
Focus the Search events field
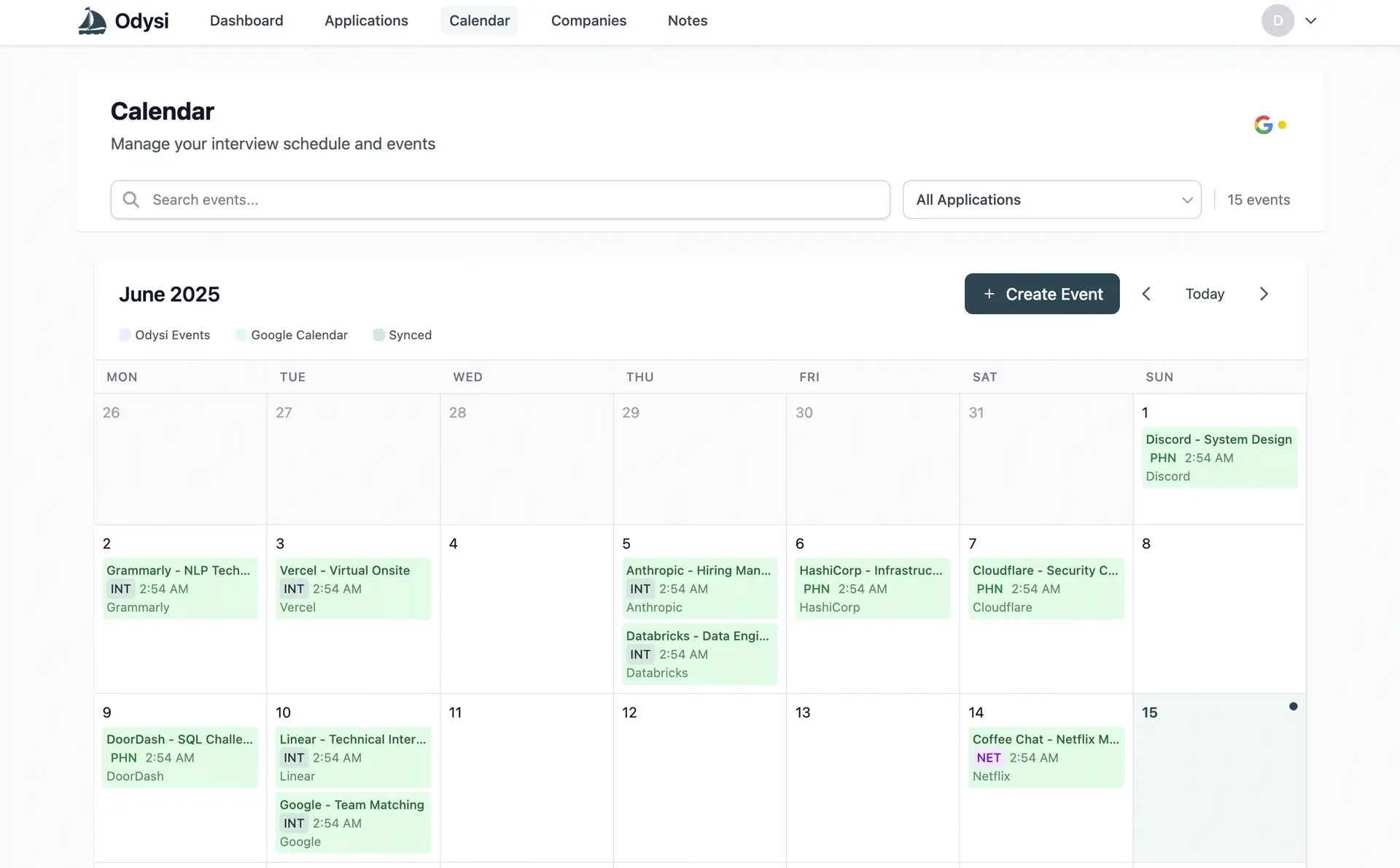pyautogui.click(x=500, y=200)
